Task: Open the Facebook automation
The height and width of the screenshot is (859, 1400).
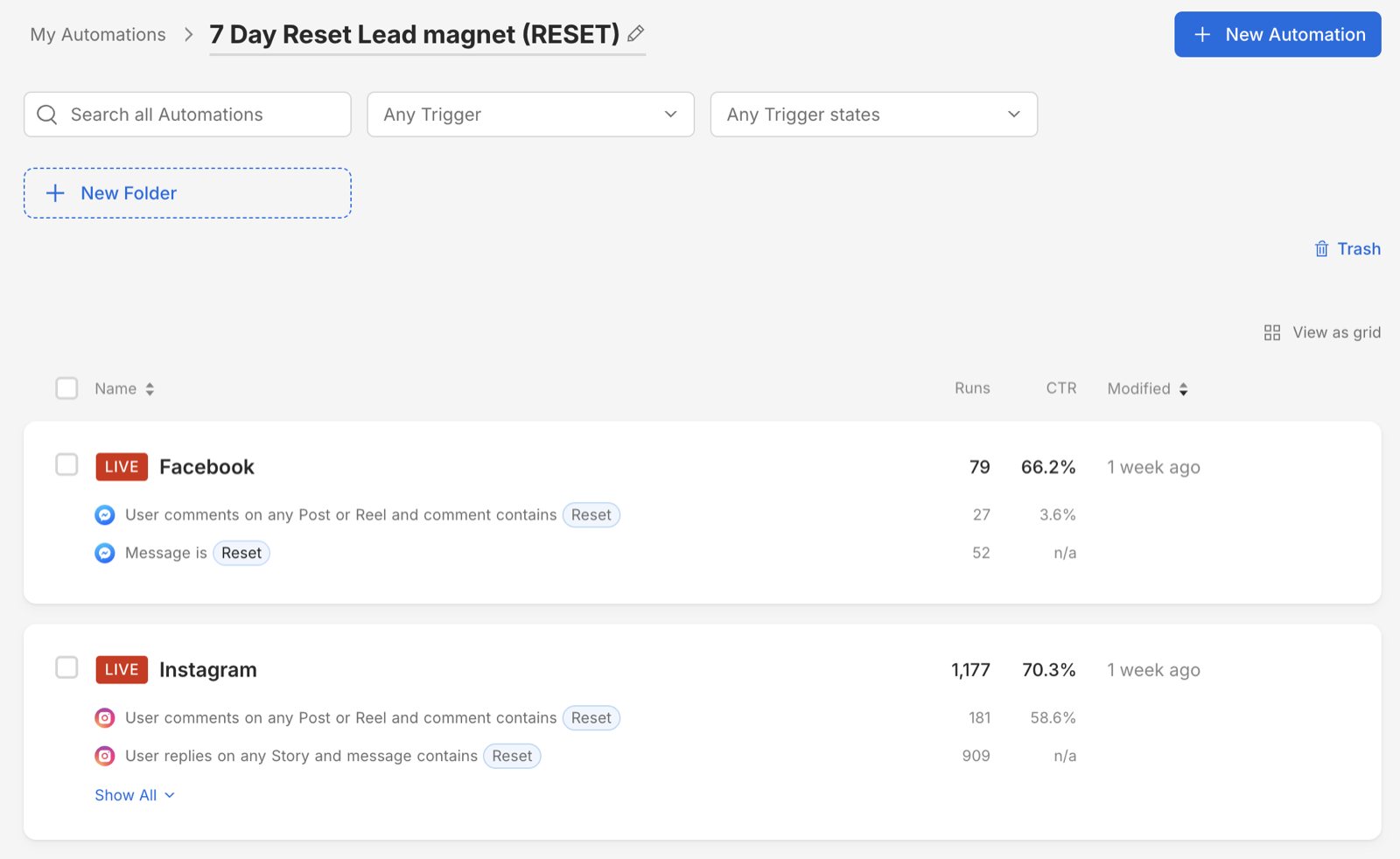Action: click(206, 467)
